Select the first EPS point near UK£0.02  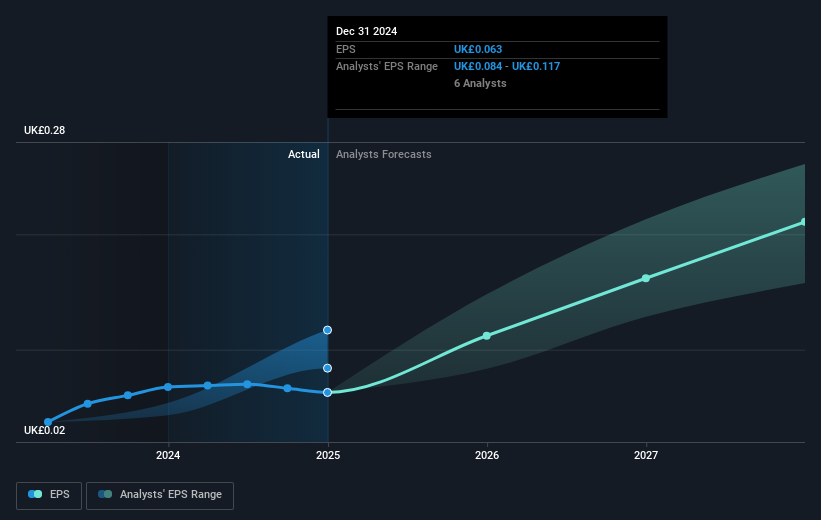48,422
